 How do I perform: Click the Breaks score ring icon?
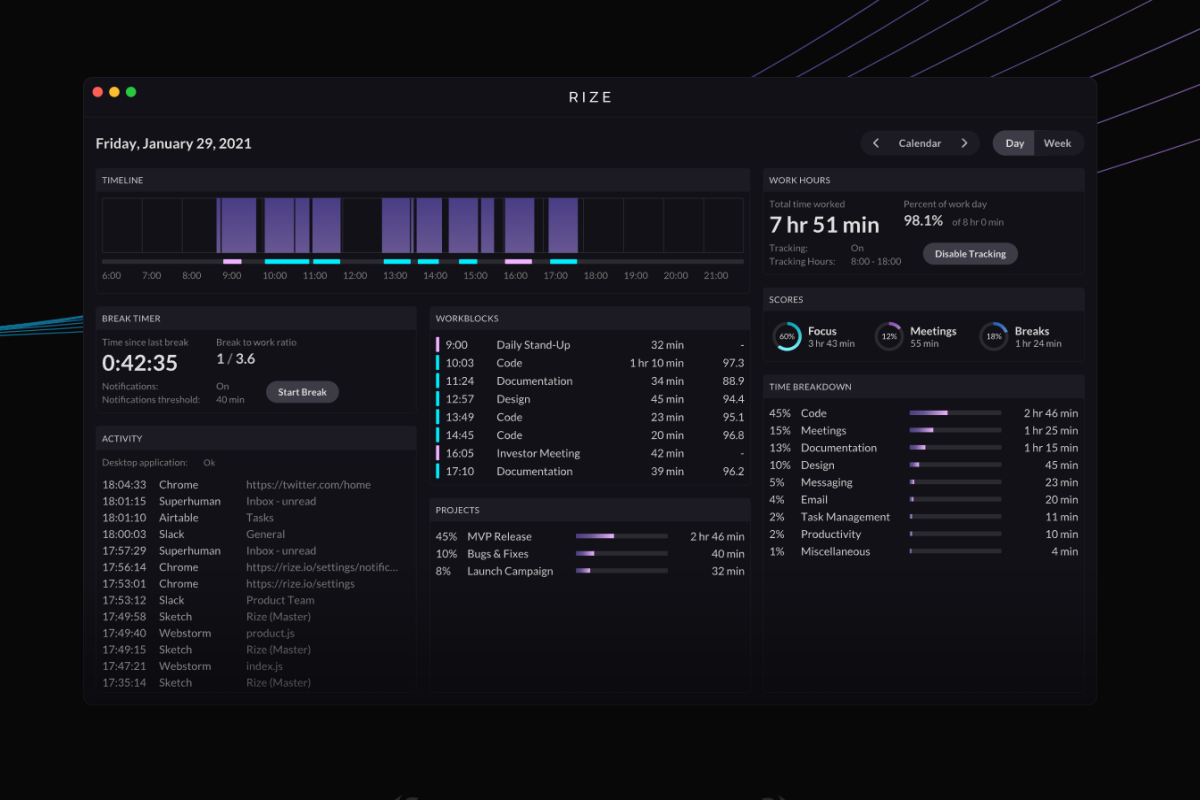[993, 337]
